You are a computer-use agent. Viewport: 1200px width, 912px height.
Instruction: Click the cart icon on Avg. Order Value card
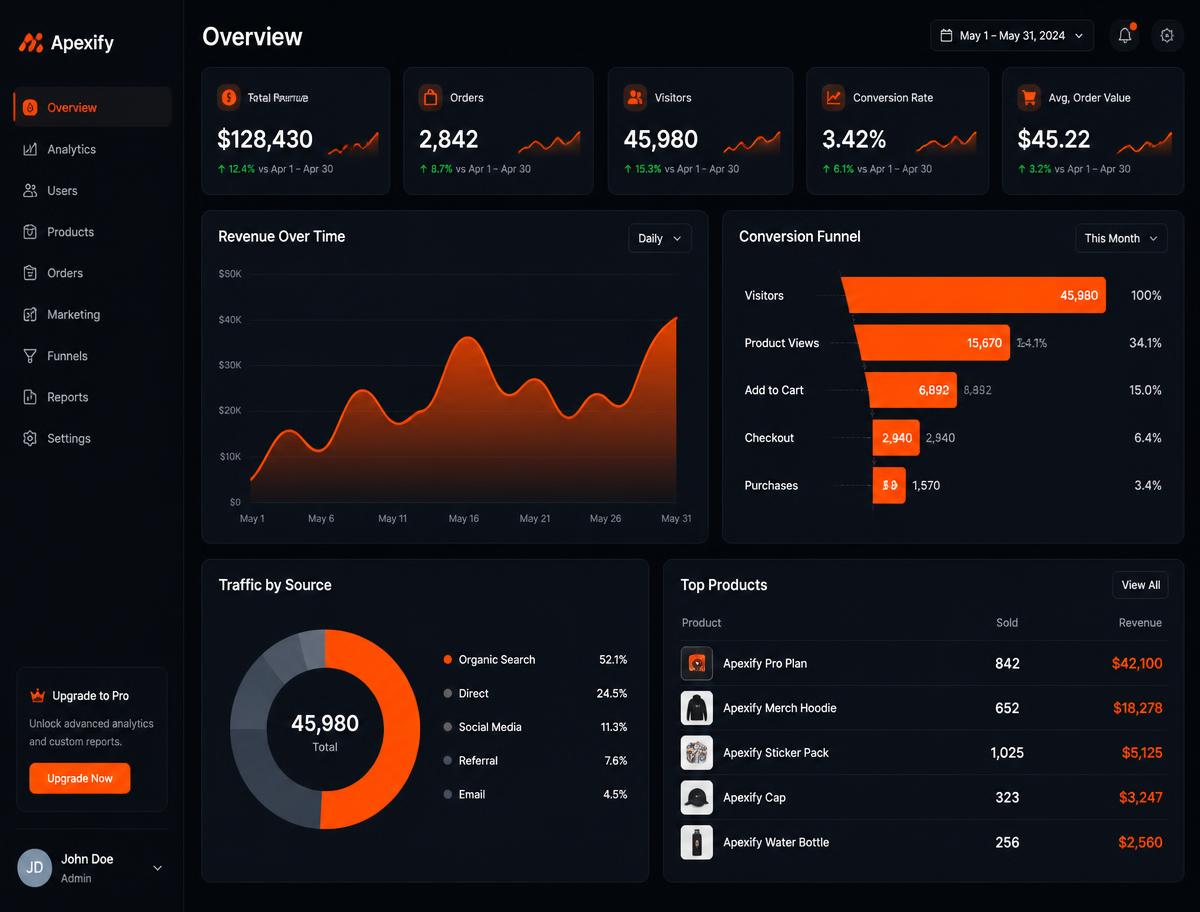1029,97
